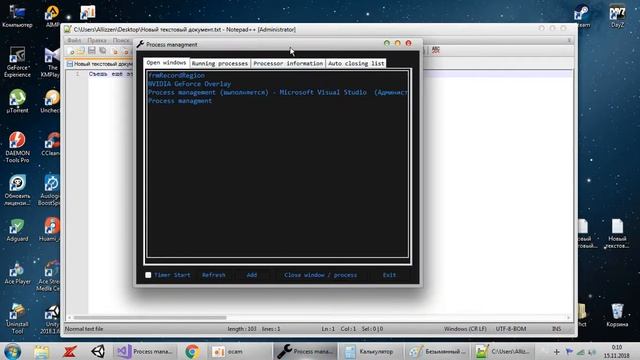
Task: Click the Normal text file status label
Action: 84,329
